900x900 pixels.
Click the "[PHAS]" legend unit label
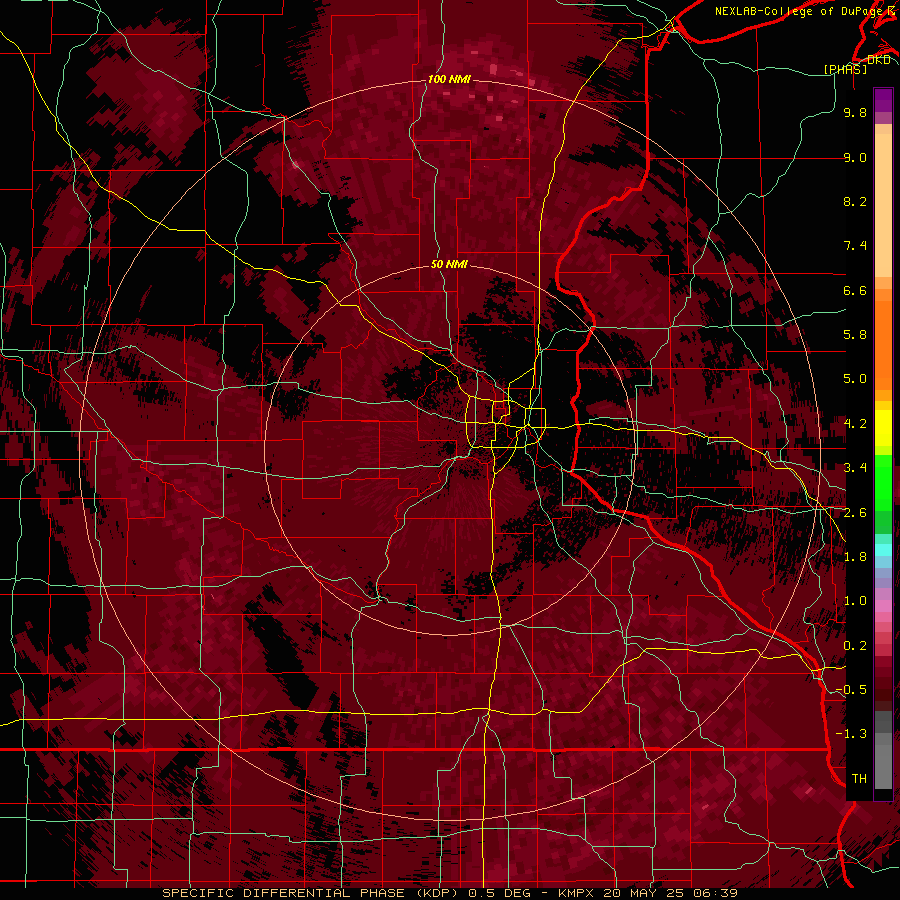tap(845, 69)
